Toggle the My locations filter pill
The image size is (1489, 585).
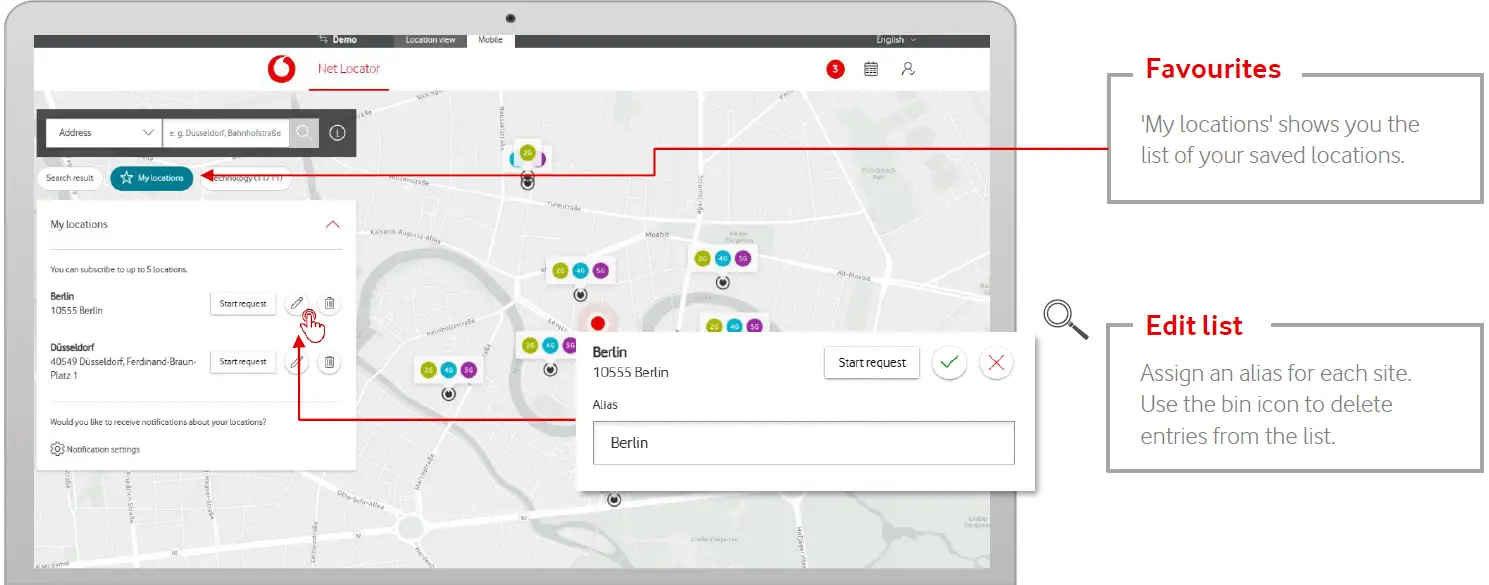[152, 178]
